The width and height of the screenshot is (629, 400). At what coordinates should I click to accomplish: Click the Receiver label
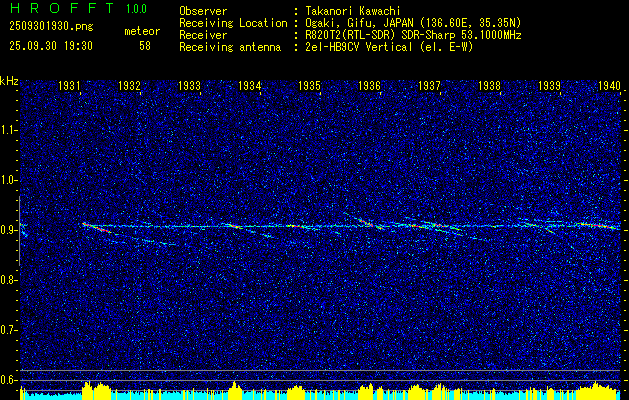(x=203, y=35)
